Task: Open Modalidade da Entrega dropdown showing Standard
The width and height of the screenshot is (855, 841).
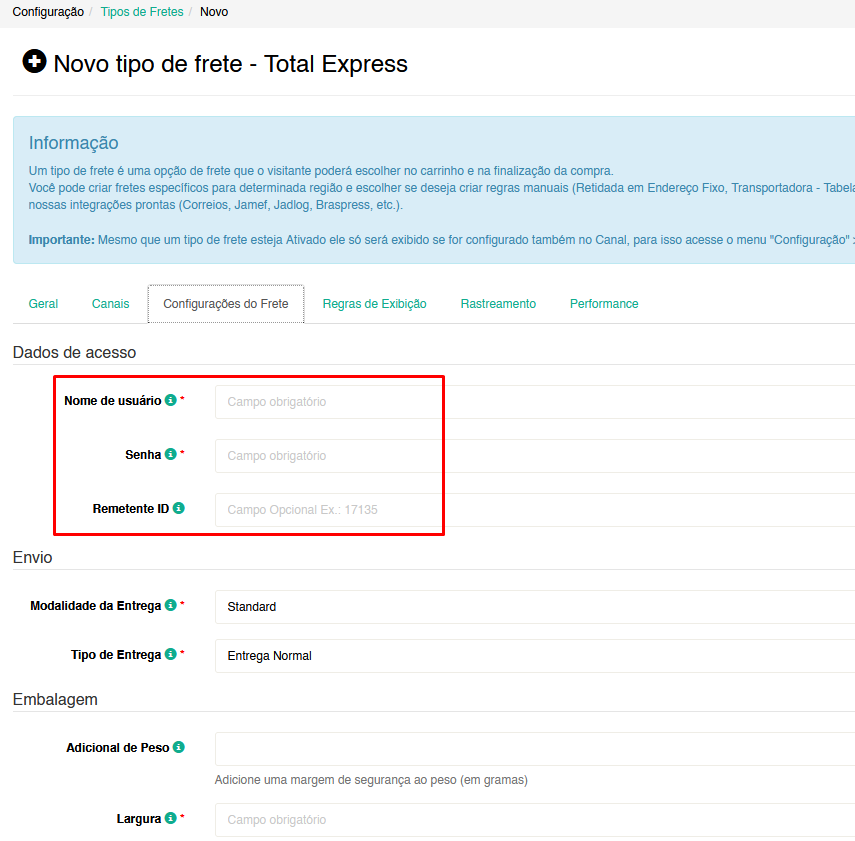Action: click(535, 607)
